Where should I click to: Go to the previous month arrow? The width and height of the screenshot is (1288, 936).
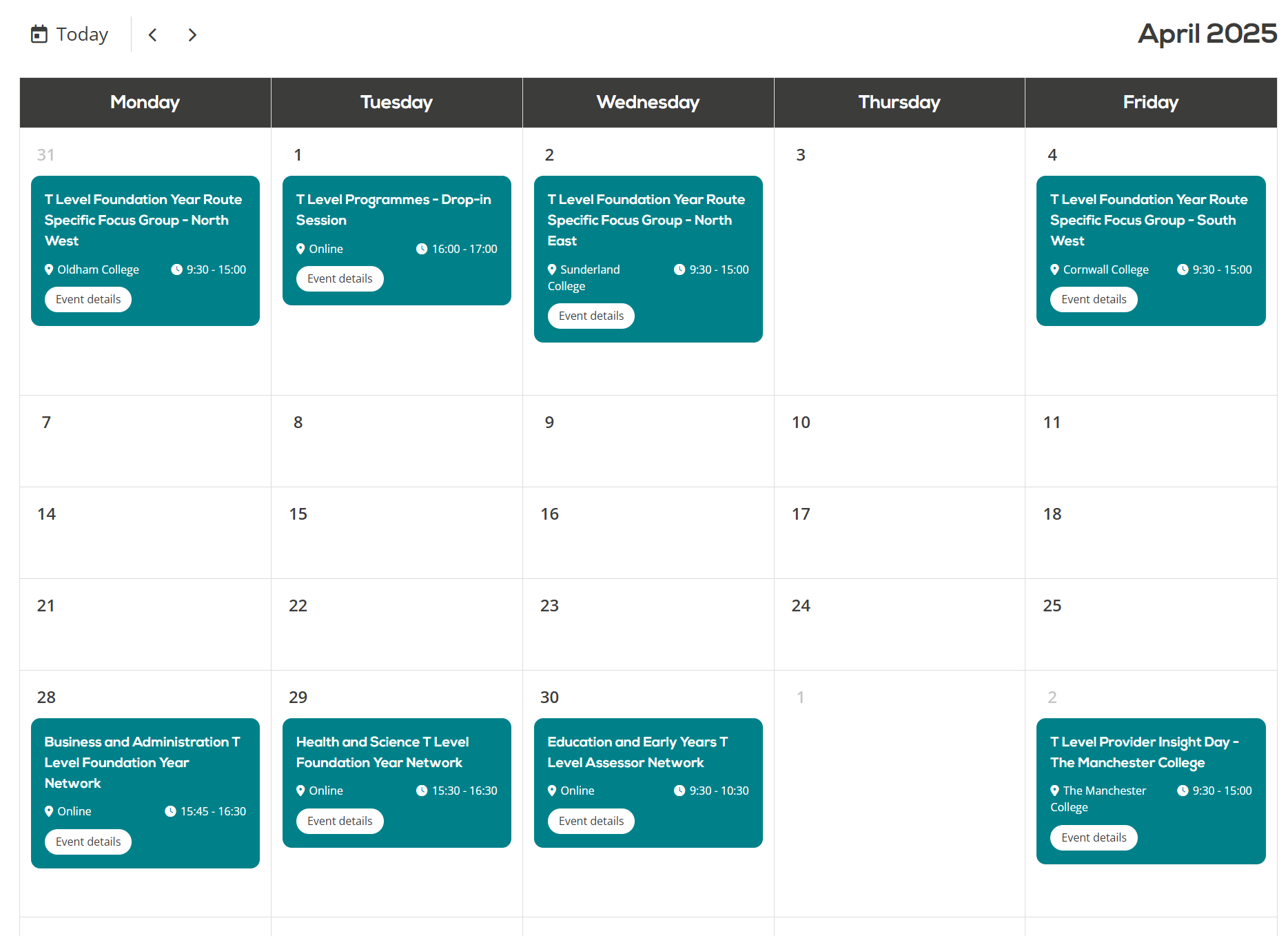pyautogui.click(x=153, y=34)
